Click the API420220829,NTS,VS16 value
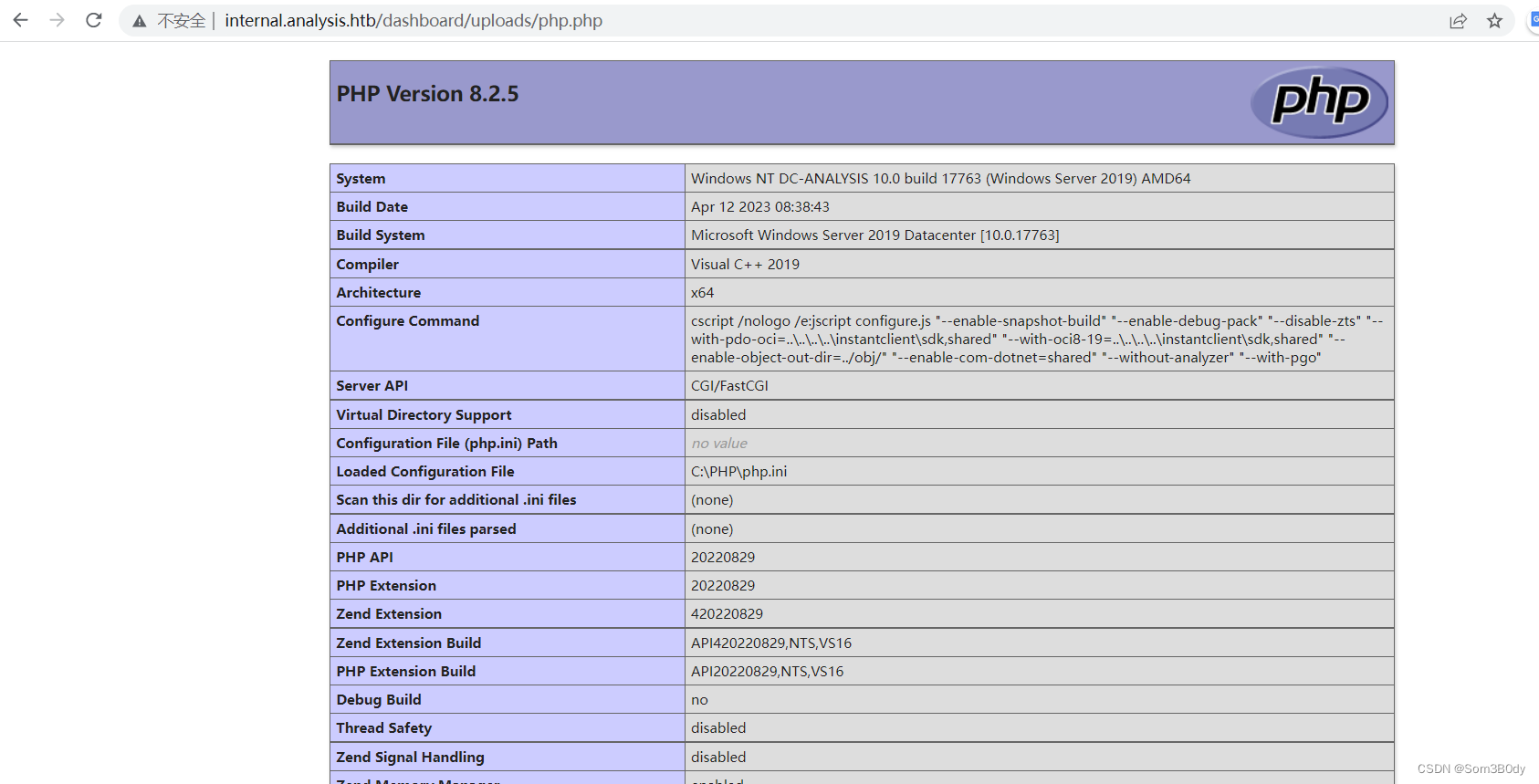 pos(771,643)
